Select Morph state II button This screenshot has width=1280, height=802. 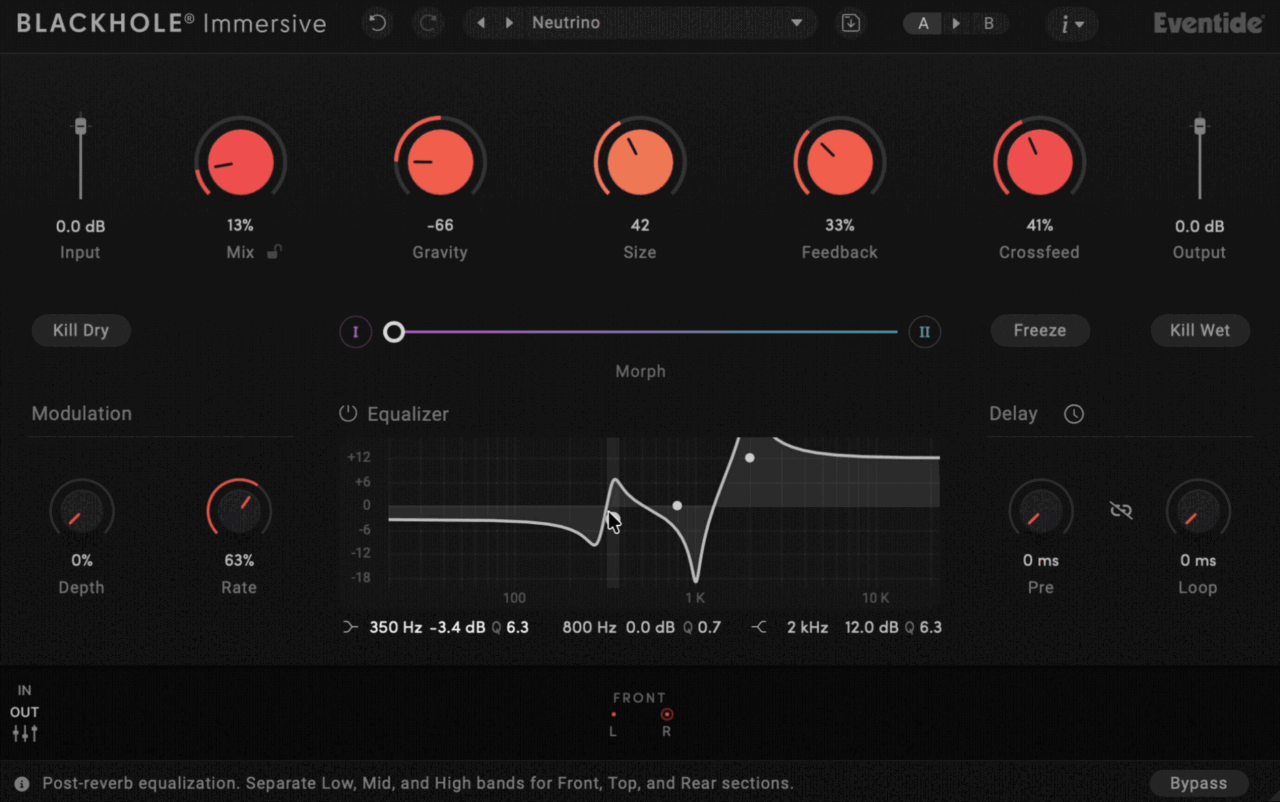(x=924, y=332)
